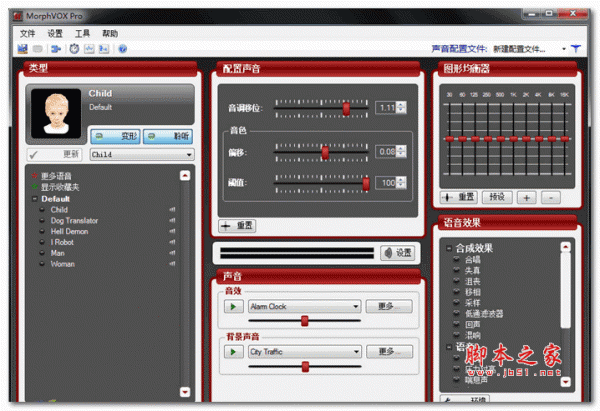Image resolution: width=600 pixels, height=411 pixels.
Task: Click the blue funnel filter icon
Action: 576,49
